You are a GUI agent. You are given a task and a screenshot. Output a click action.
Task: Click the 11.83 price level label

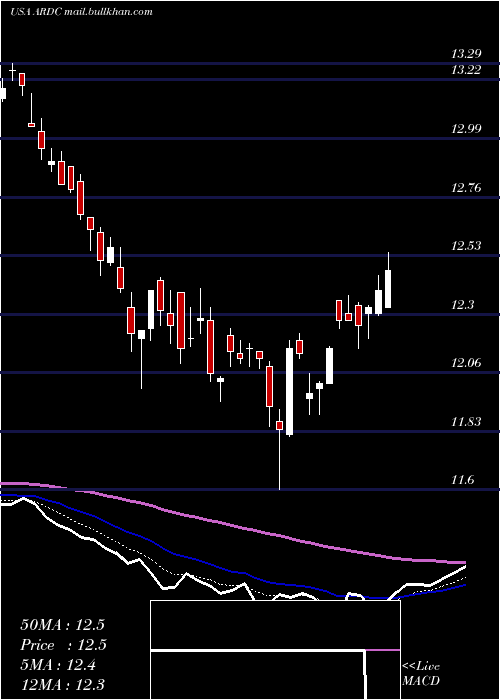click(466, 422)
